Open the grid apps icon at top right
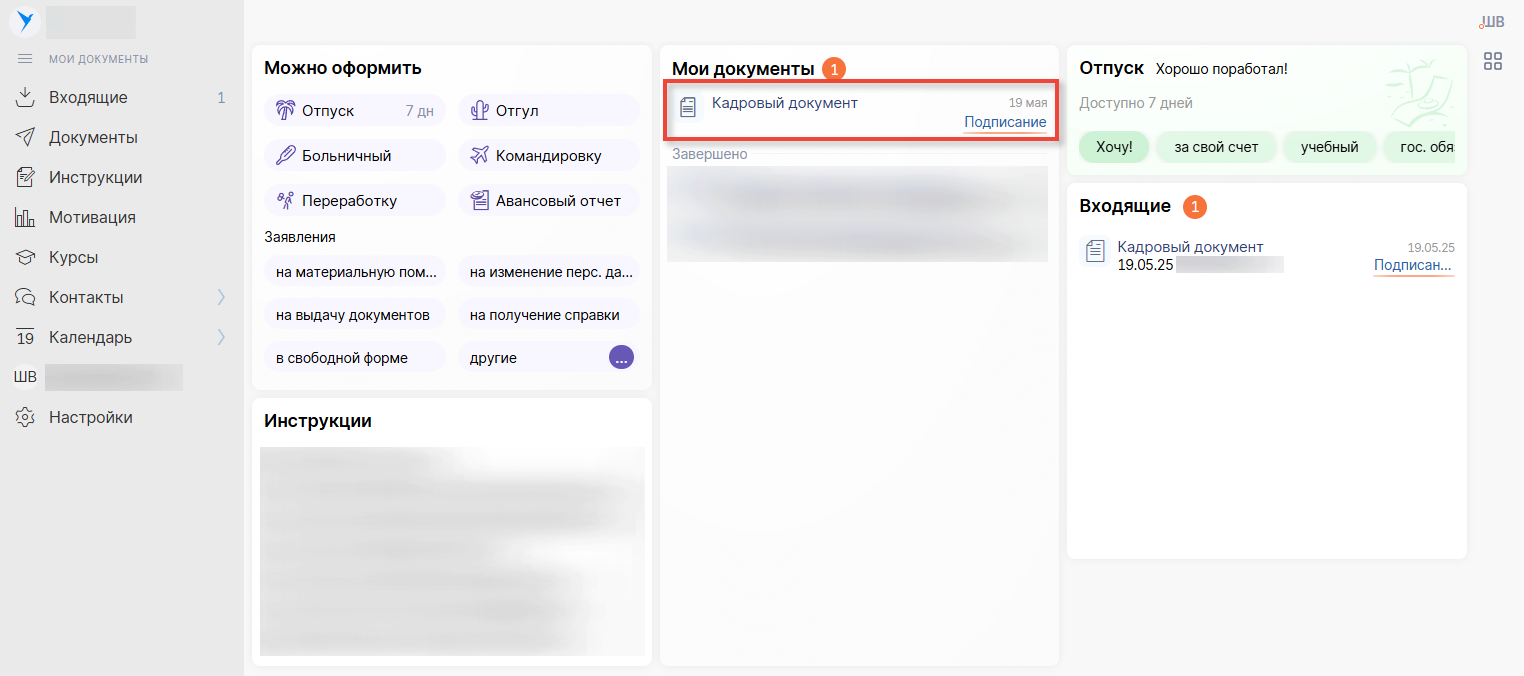 [x=1492, y=61]
